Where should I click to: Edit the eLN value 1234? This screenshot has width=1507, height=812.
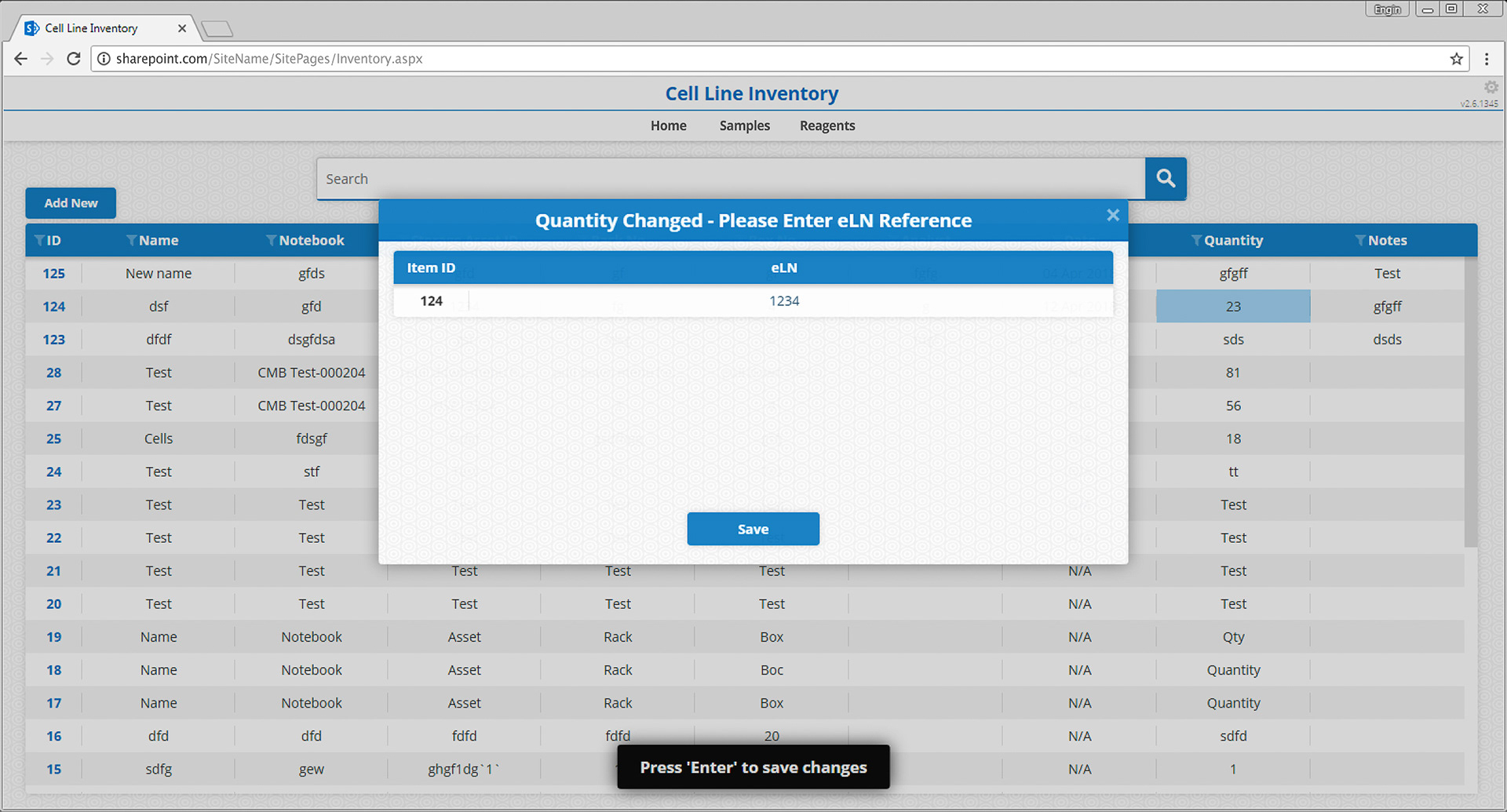pyautogui.click(x=784, y=301)
